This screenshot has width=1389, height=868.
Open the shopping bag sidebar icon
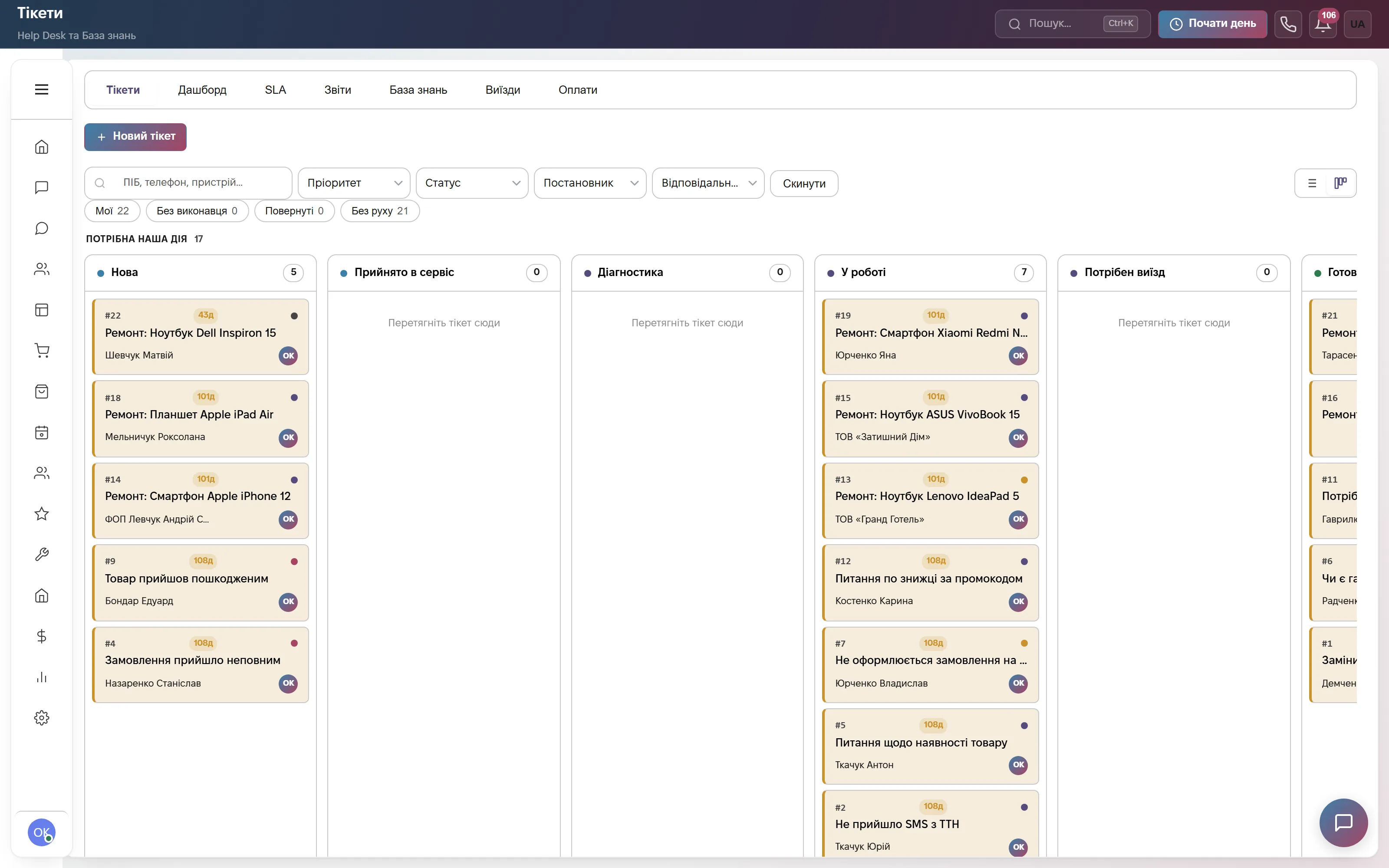click(x=41, y=391)
